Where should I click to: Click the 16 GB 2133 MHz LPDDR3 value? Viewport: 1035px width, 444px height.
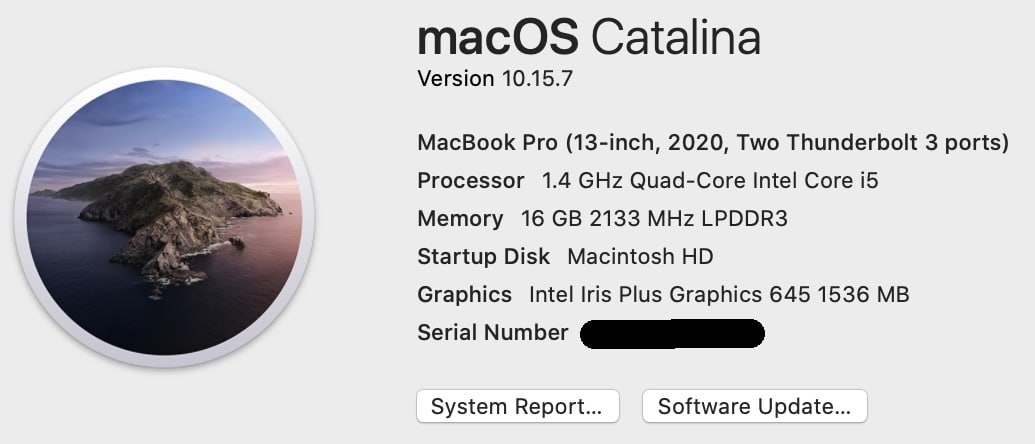click(654, 218)
